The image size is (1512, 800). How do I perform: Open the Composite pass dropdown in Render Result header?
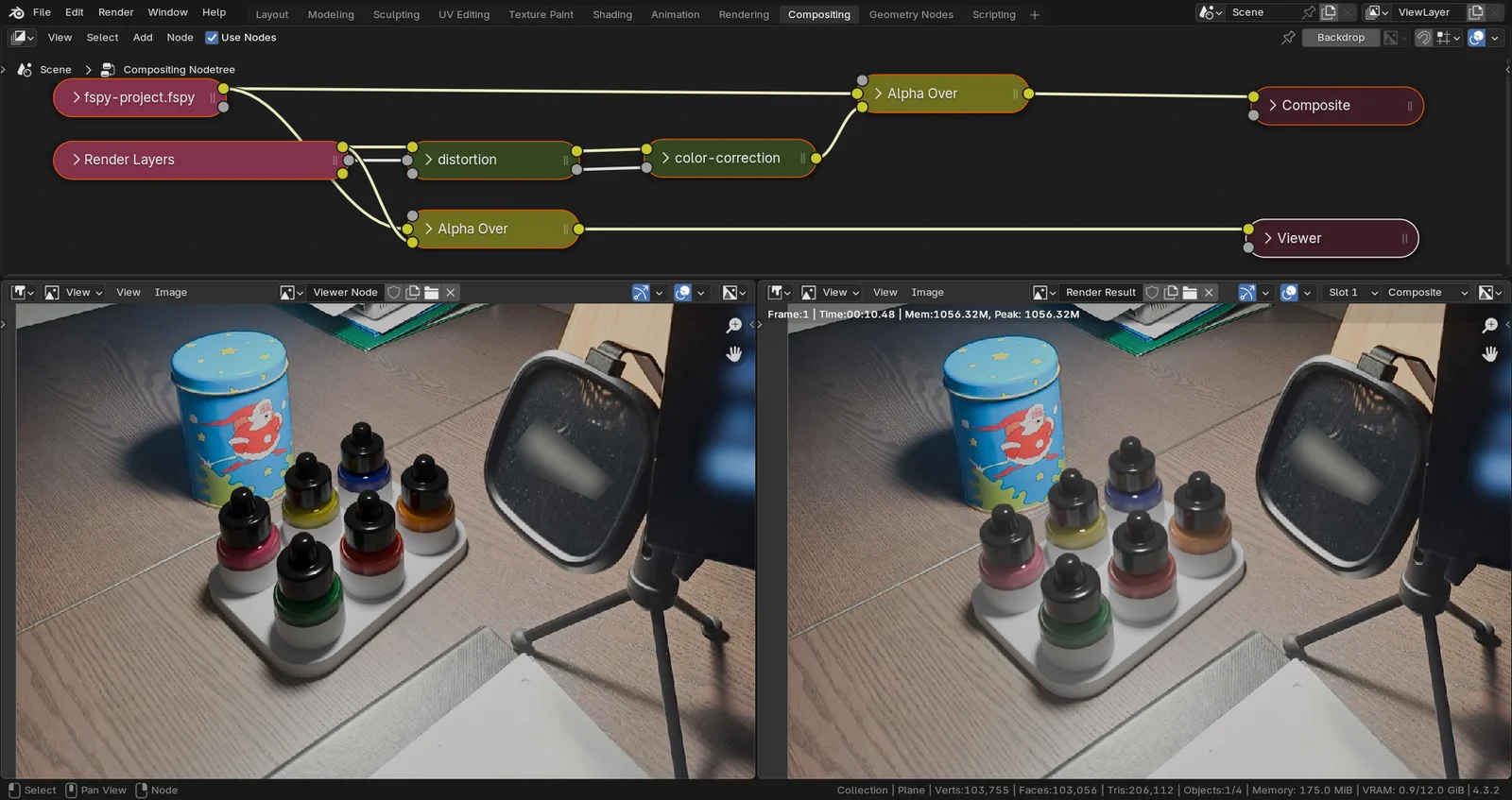point(1426,293)
